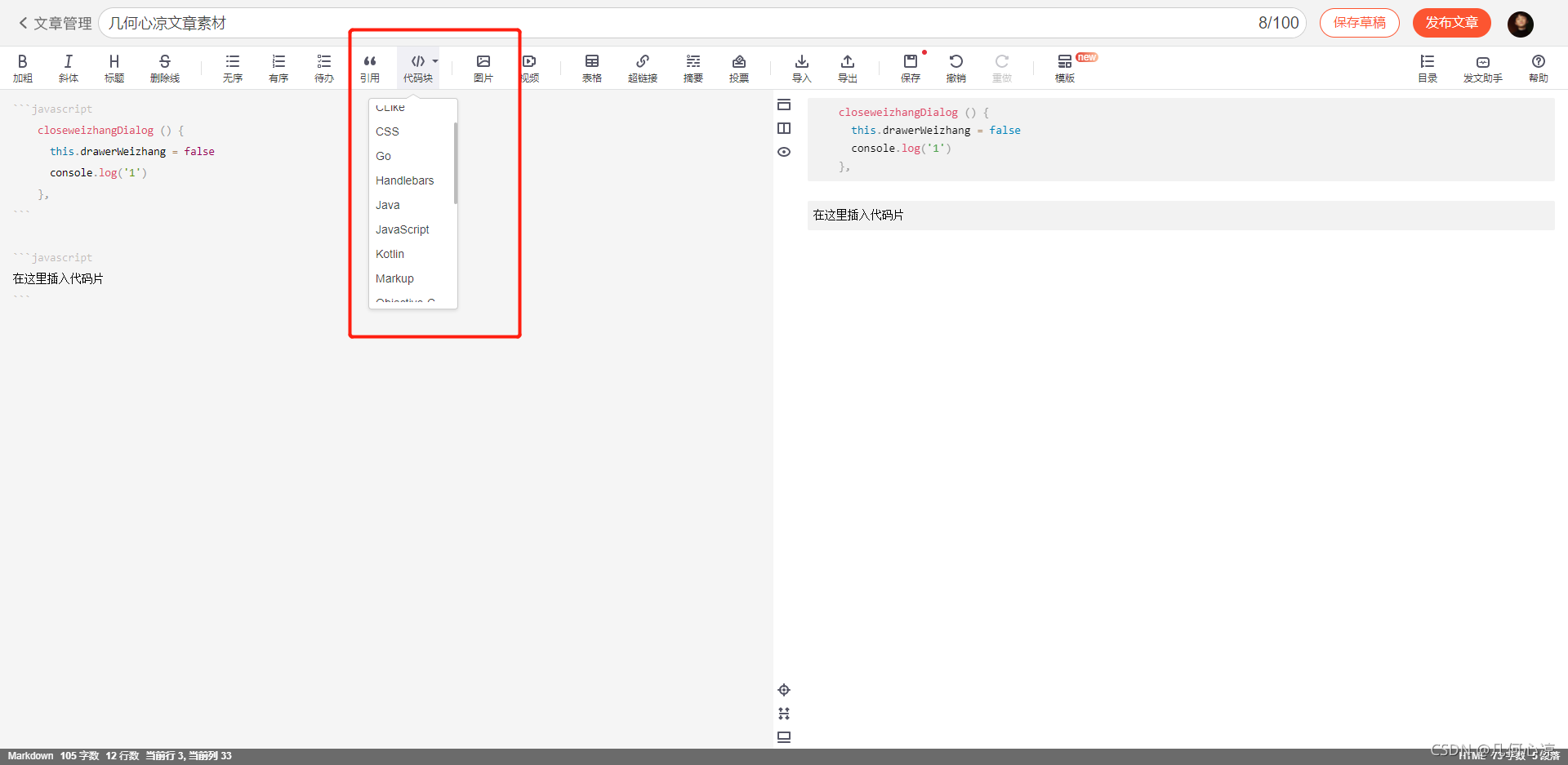1568x765 pixels.
Task: Click editor line this.drawerWeizhang = false
Action: 132,152
